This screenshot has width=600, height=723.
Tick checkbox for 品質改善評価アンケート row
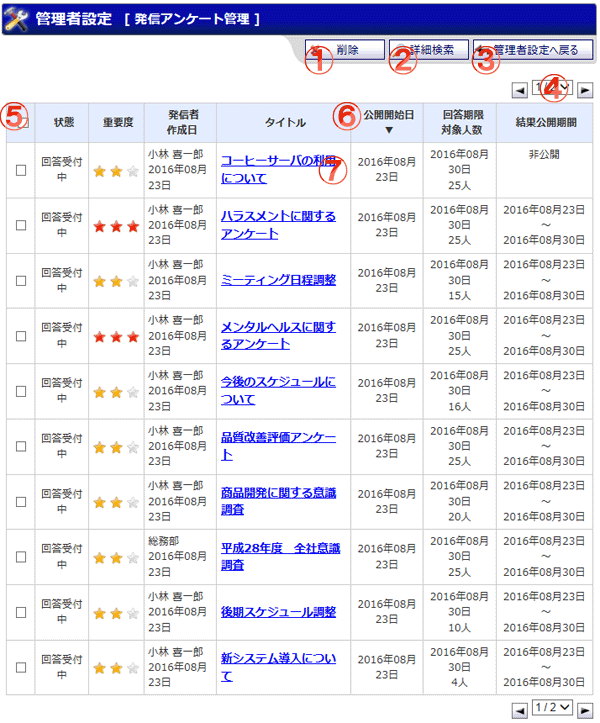coord(21,446)
